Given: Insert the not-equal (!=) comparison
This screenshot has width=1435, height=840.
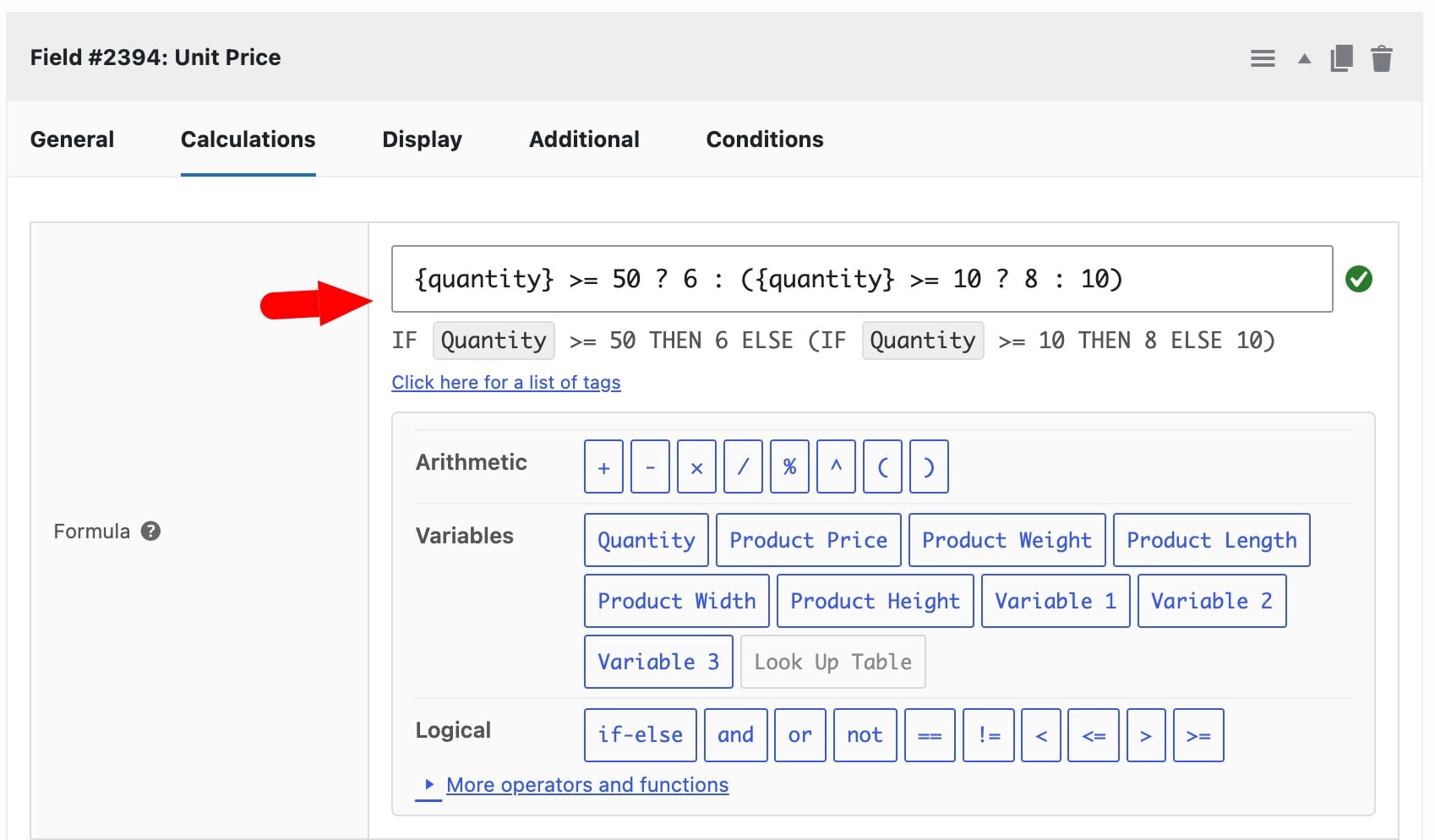Looking at the screenshot, I should tap(989, 735).
